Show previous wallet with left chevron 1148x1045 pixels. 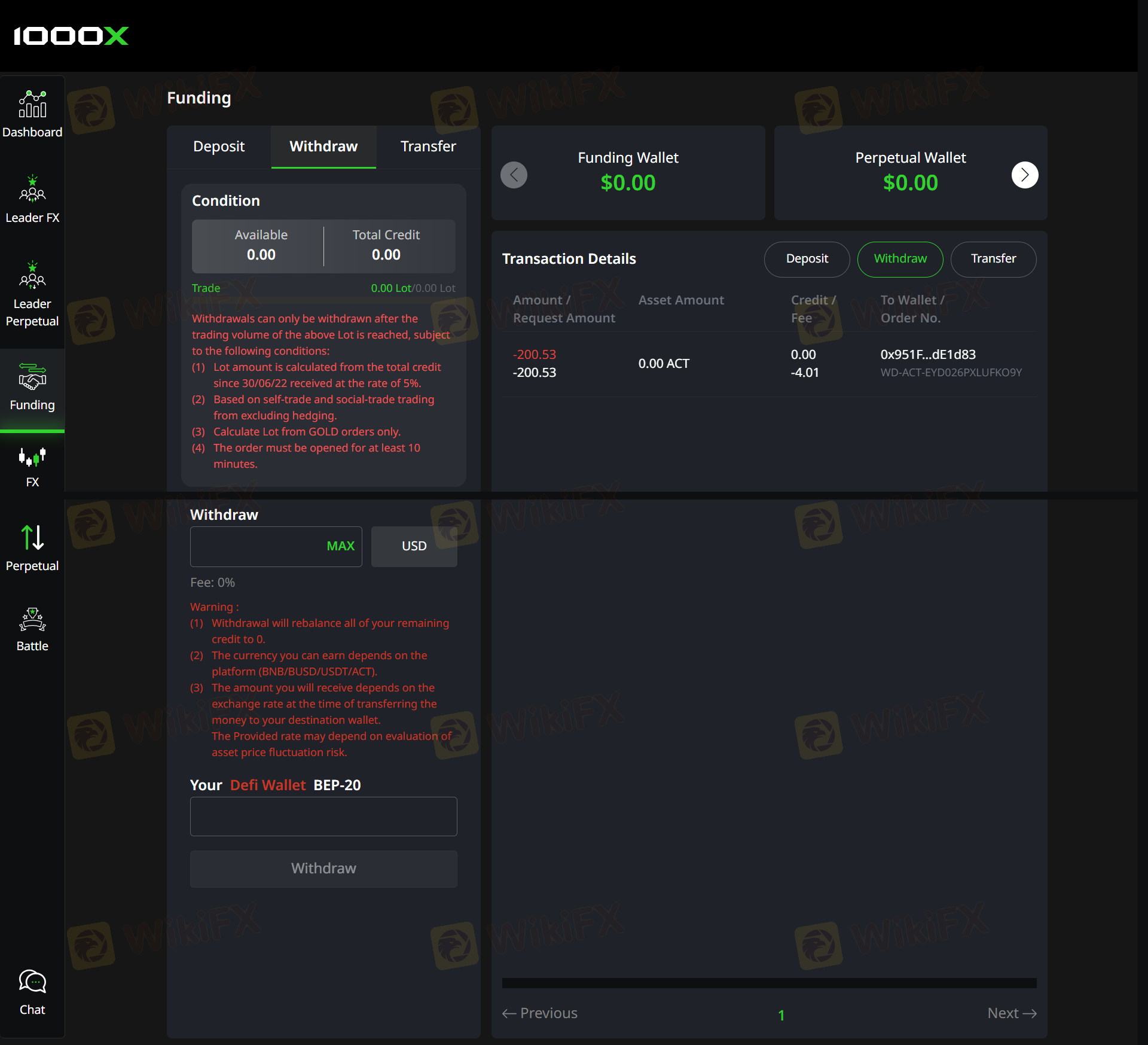[x=514, y=175]
